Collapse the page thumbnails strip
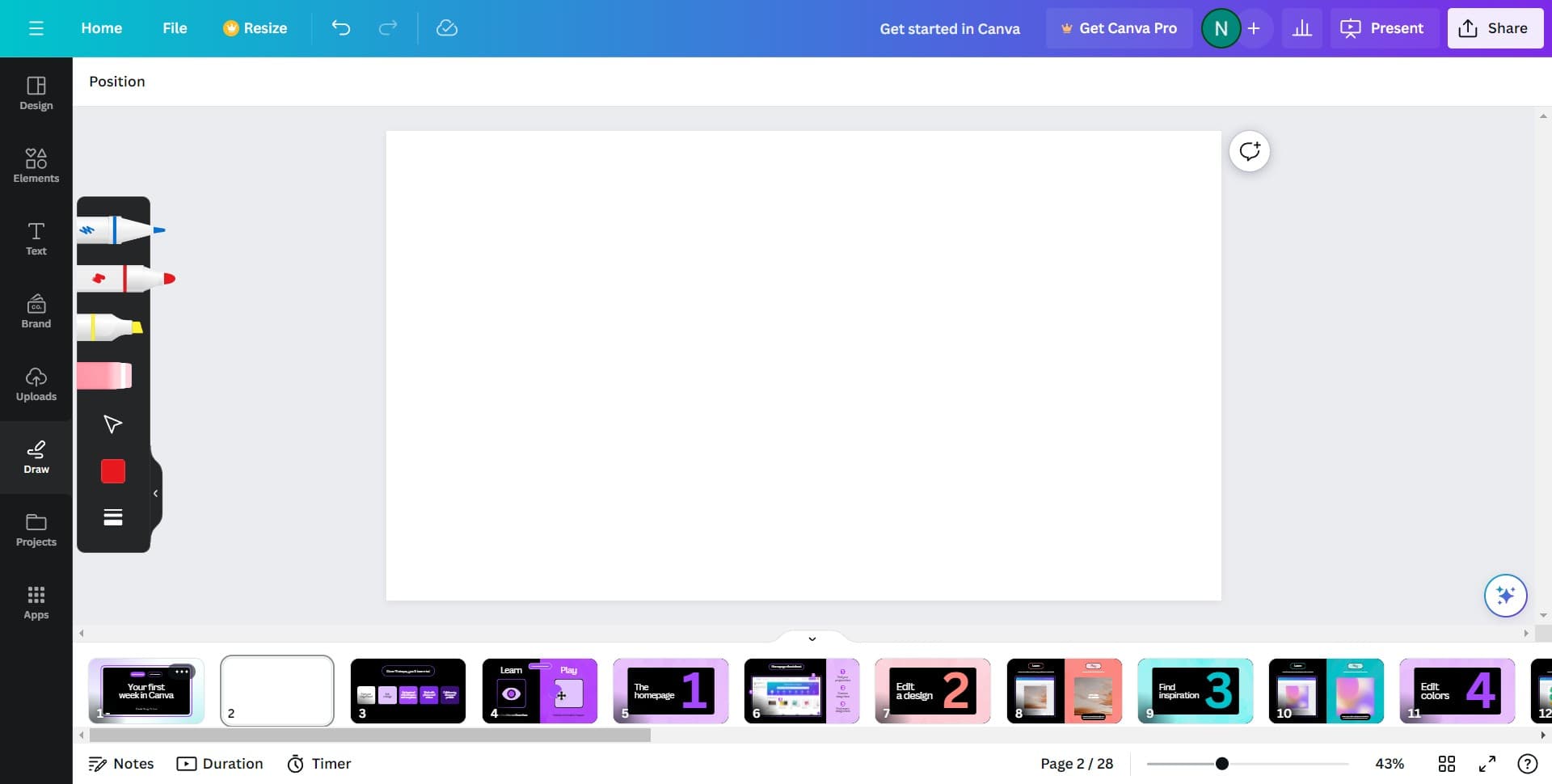This screenshot has height=784, width=1552. click(812, 639)
